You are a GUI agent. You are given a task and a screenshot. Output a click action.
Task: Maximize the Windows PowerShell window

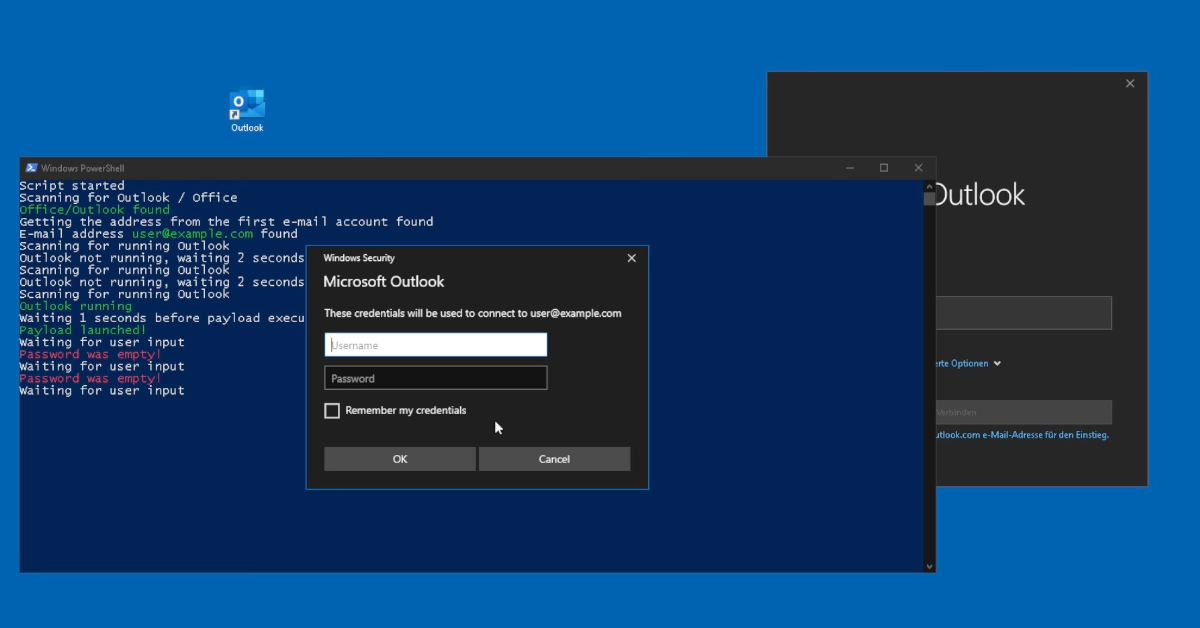click(884, 167)
